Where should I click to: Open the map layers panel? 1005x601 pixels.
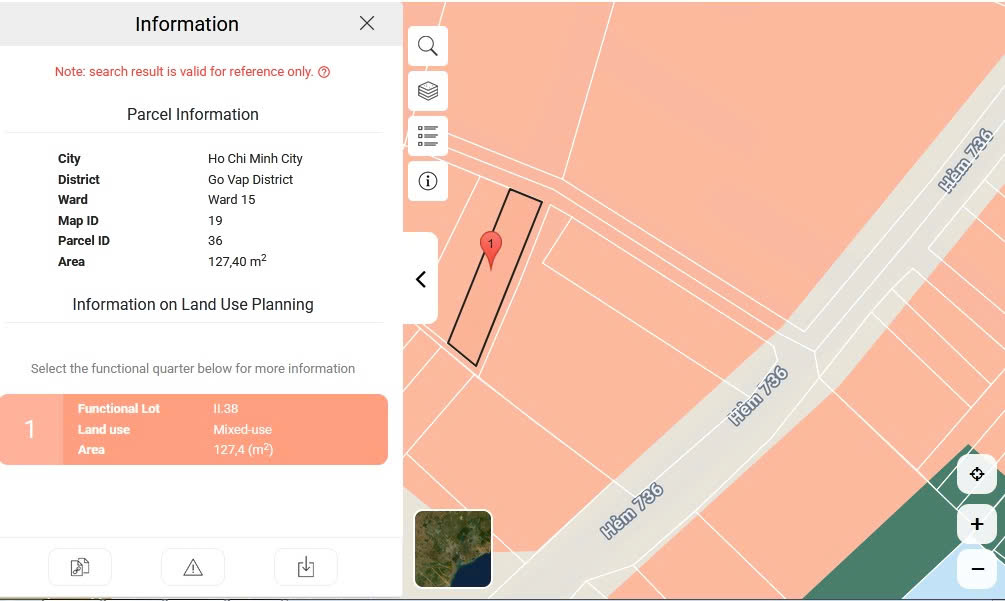[x=427, y=91]
